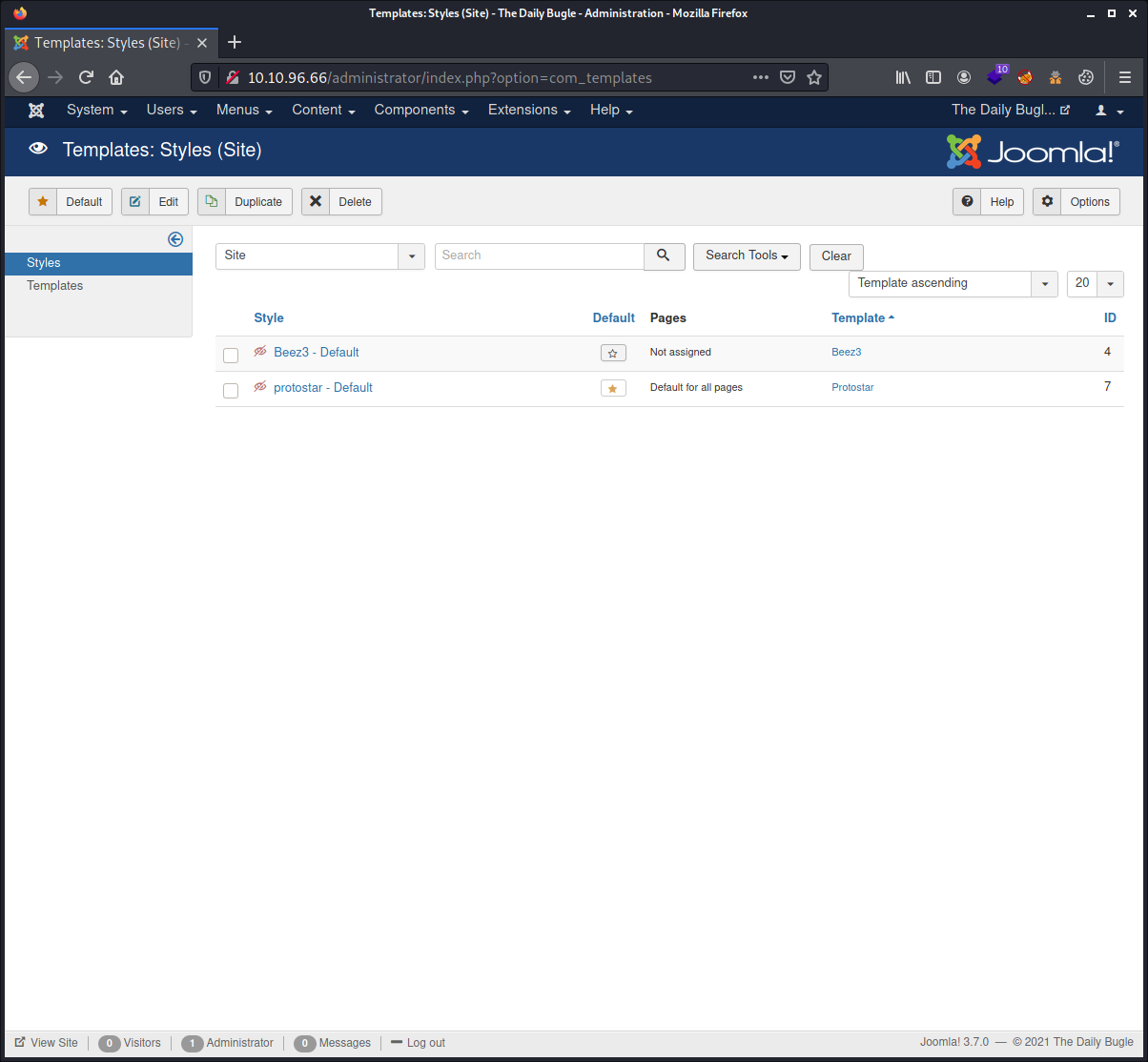The width and height of the screenshot is (1148, 1062).
Task: Reload the page with the refresh icon
Action: 86,77
